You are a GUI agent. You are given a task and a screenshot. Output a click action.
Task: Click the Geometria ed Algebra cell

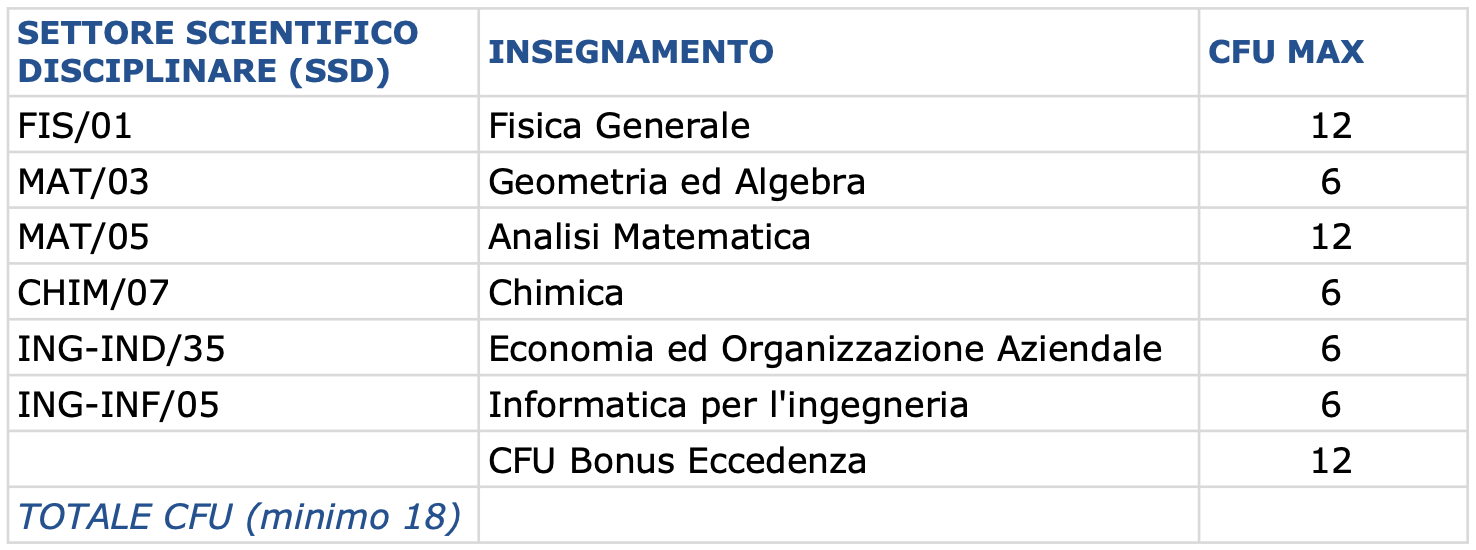pyautogui.click(x=838, y=181)
